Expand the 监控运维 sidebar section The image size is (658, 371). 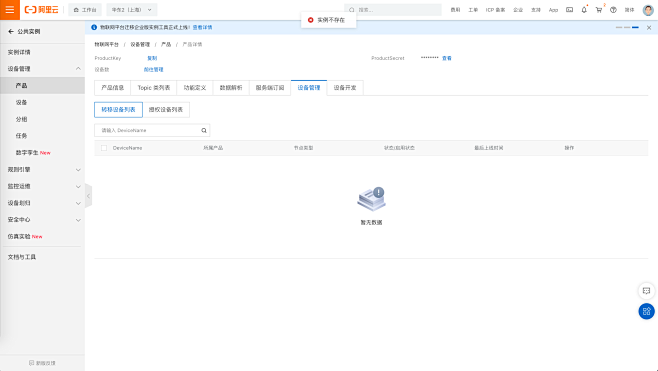(x=42, y=186)
